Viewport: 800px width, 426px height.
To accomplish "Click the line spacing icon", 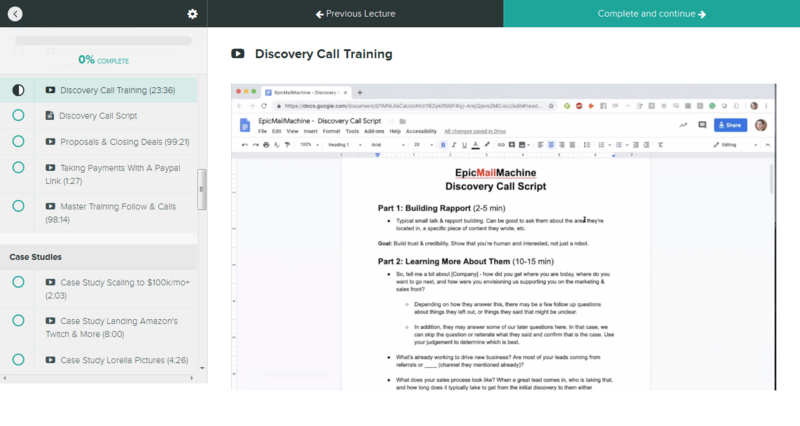I will pos(587,145).
